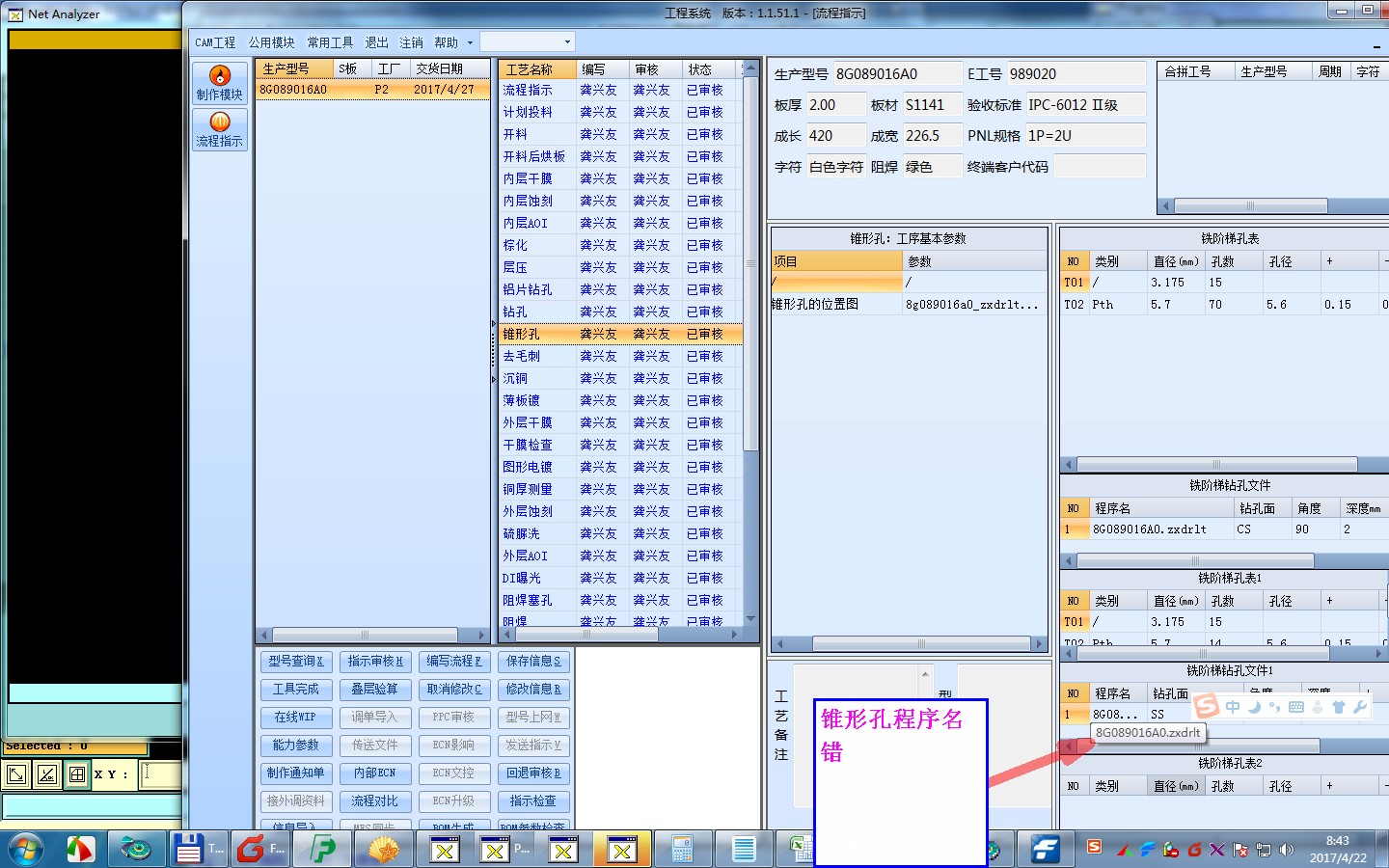Open the wrench settings icon on IME bar
1389x868 pixels.
pos(1360,707)
